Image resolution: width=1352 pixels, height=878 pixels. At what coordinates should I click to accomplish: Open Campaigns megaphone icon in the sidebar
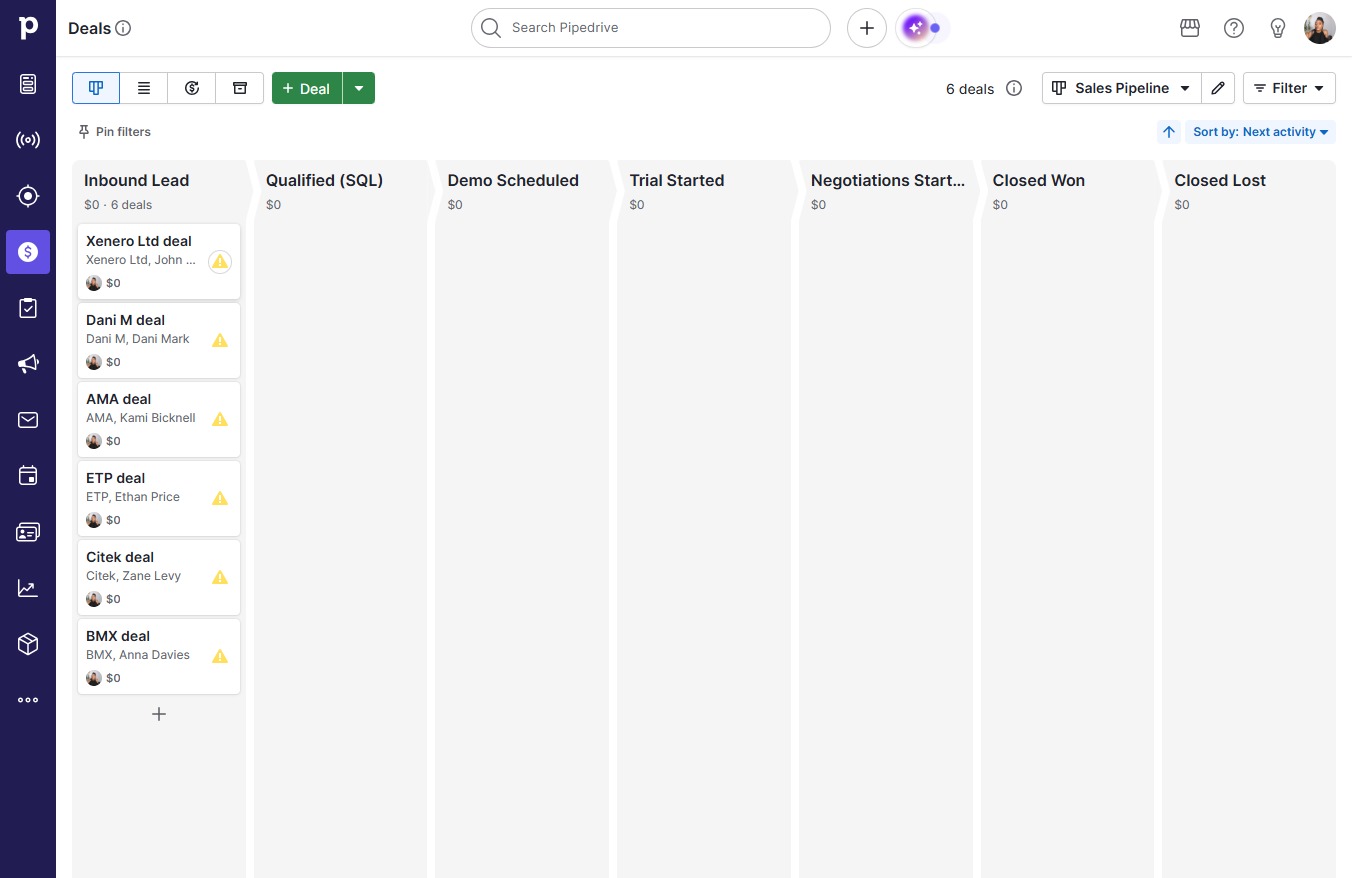(28, 364)
